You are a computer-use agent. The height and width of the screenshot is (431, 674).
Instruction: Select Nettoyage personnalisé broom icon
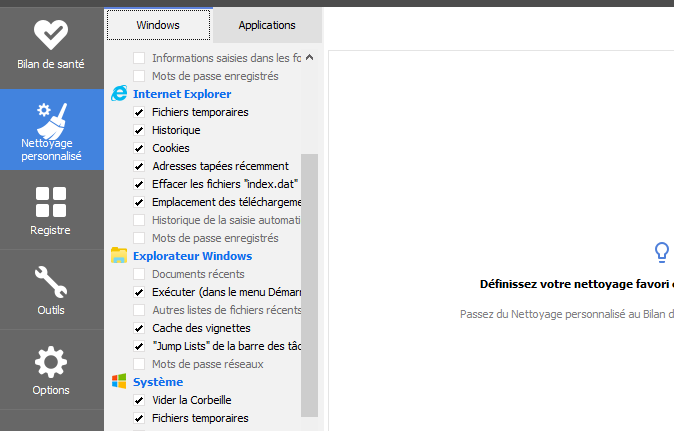pos(52,121)
